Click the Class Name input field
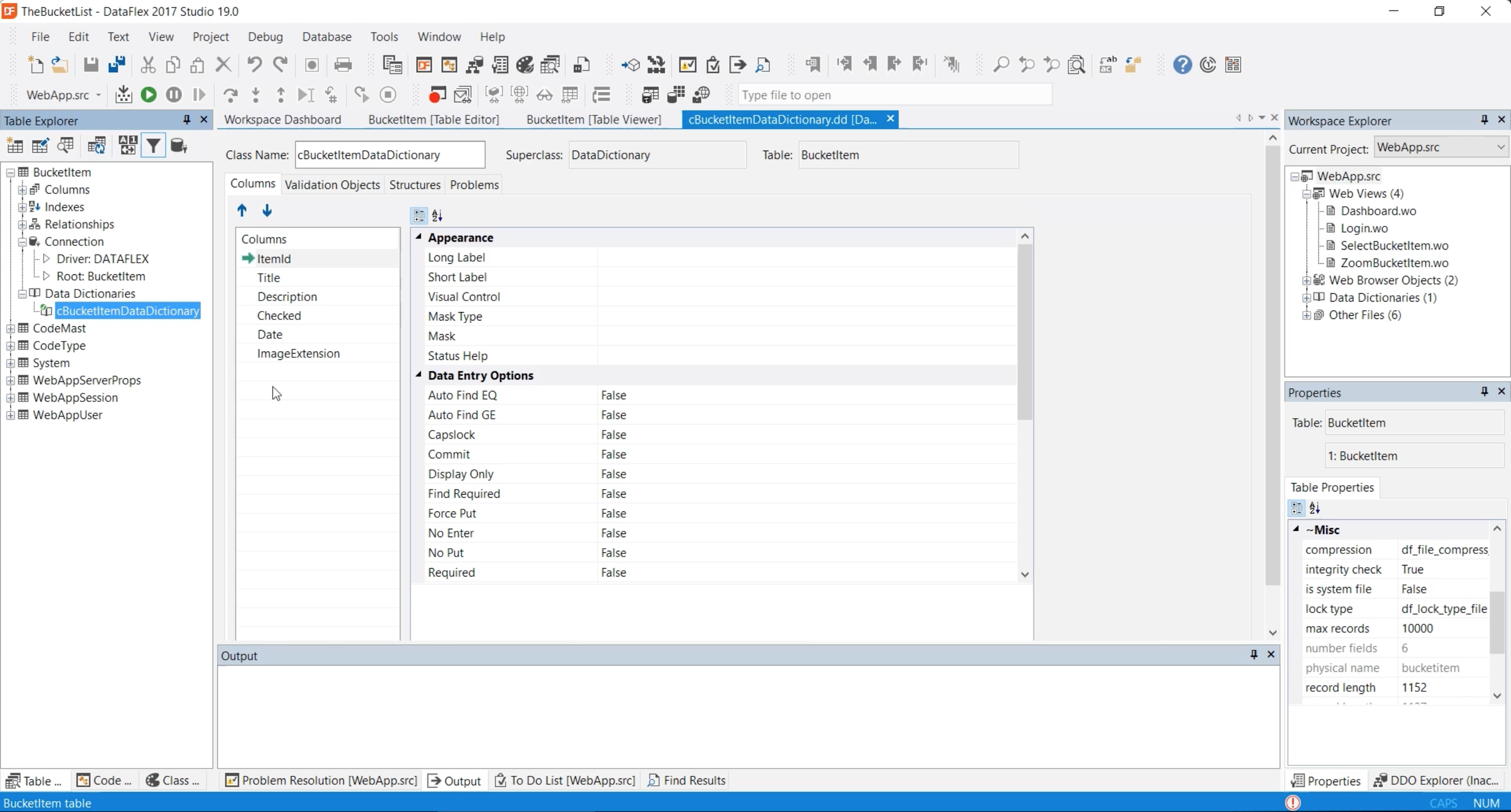The width and height of the screenshot is (1511, 812). coord(389,155)
